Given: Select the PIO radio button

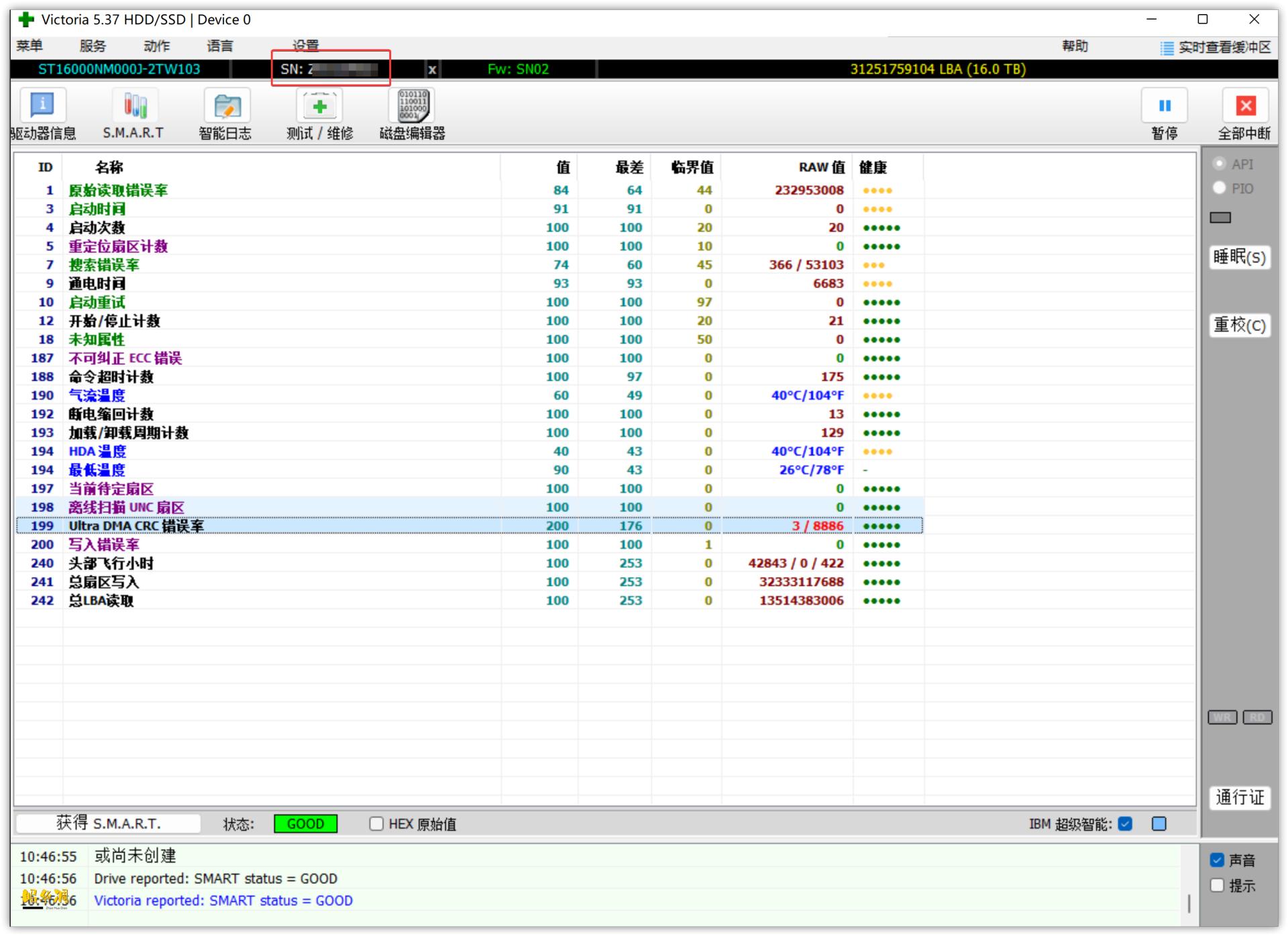Looking at the screenshot, I should [x=1220, y=188].
